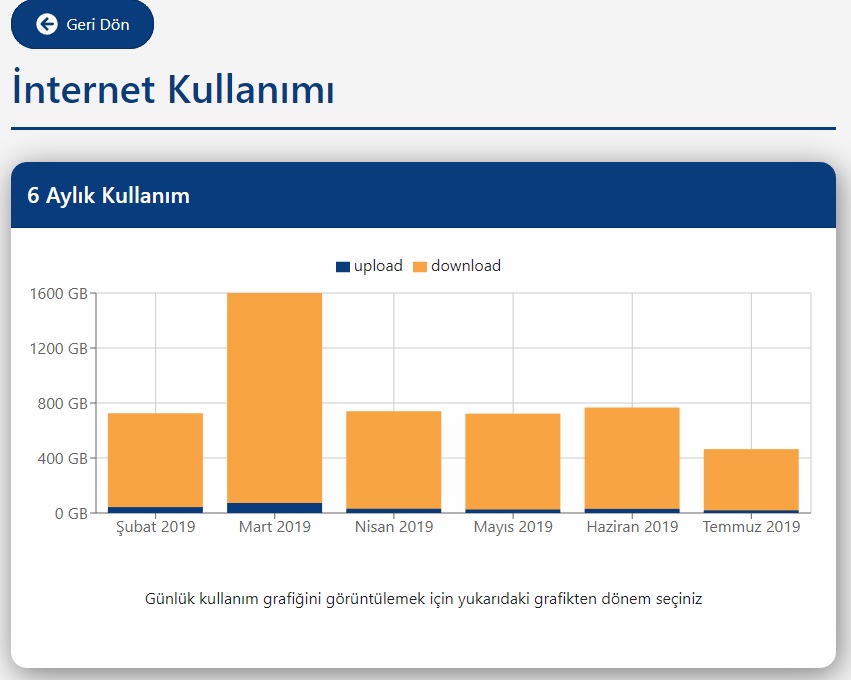Click the Haziran 2019 axis label

pyautogui.click(x=632, y=527)
